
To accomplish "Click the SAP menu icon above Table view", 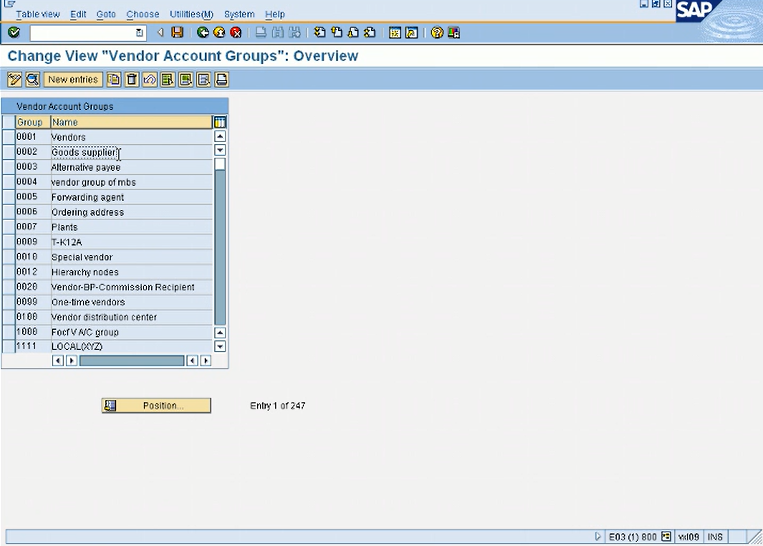I will 9,4.
